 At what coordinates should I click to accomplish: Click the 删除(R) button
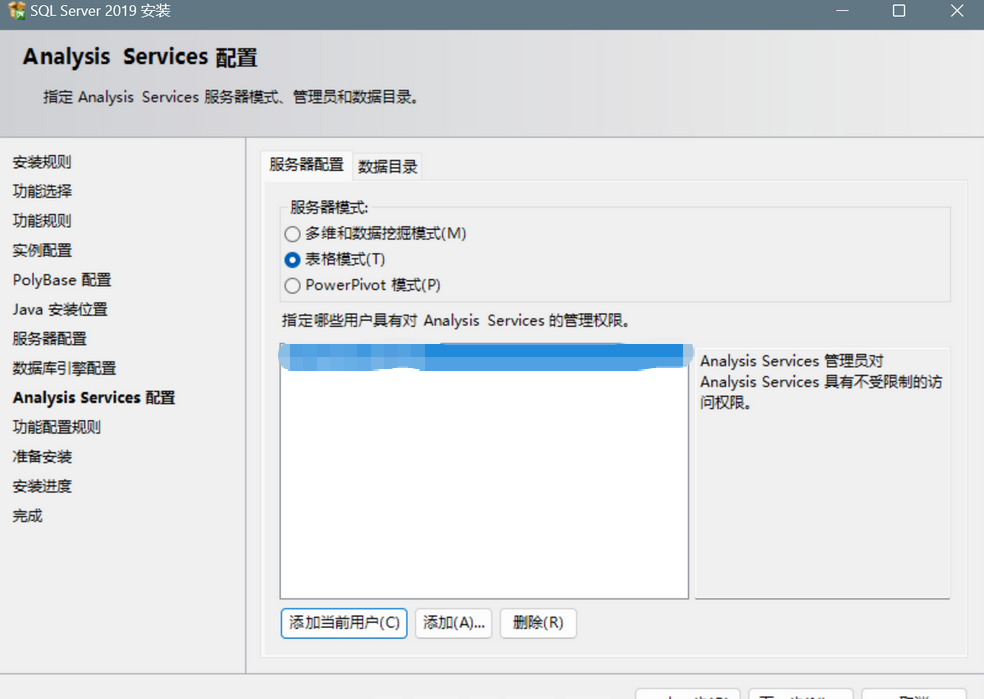pyautogui.click(x=538, y=623)
